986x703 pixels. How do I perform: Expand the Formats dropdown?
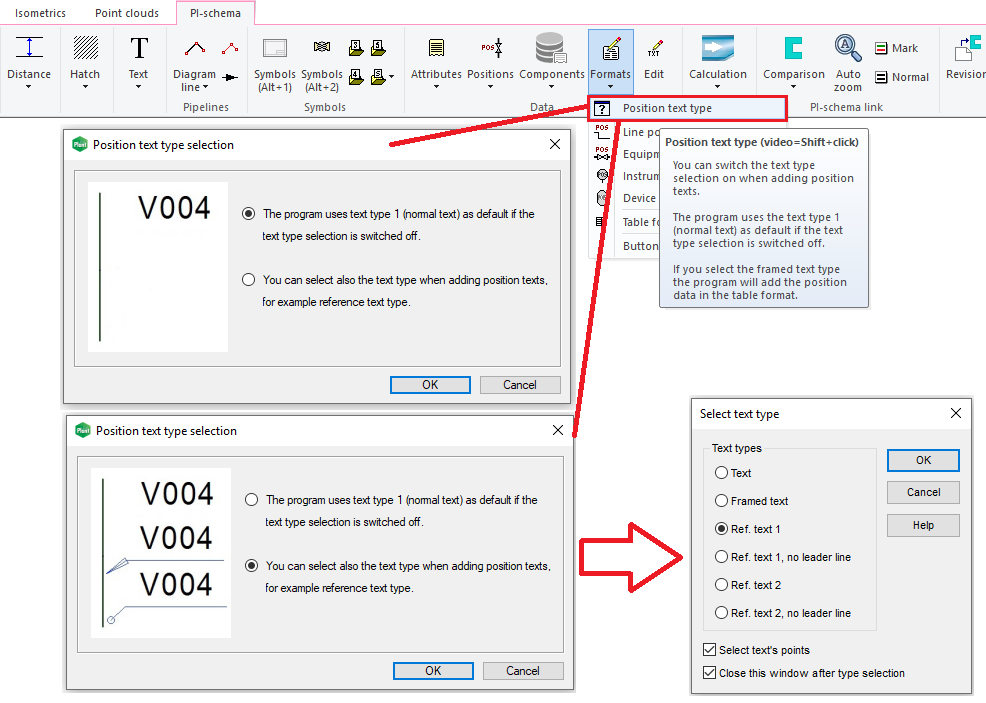[x=610, y=87]
